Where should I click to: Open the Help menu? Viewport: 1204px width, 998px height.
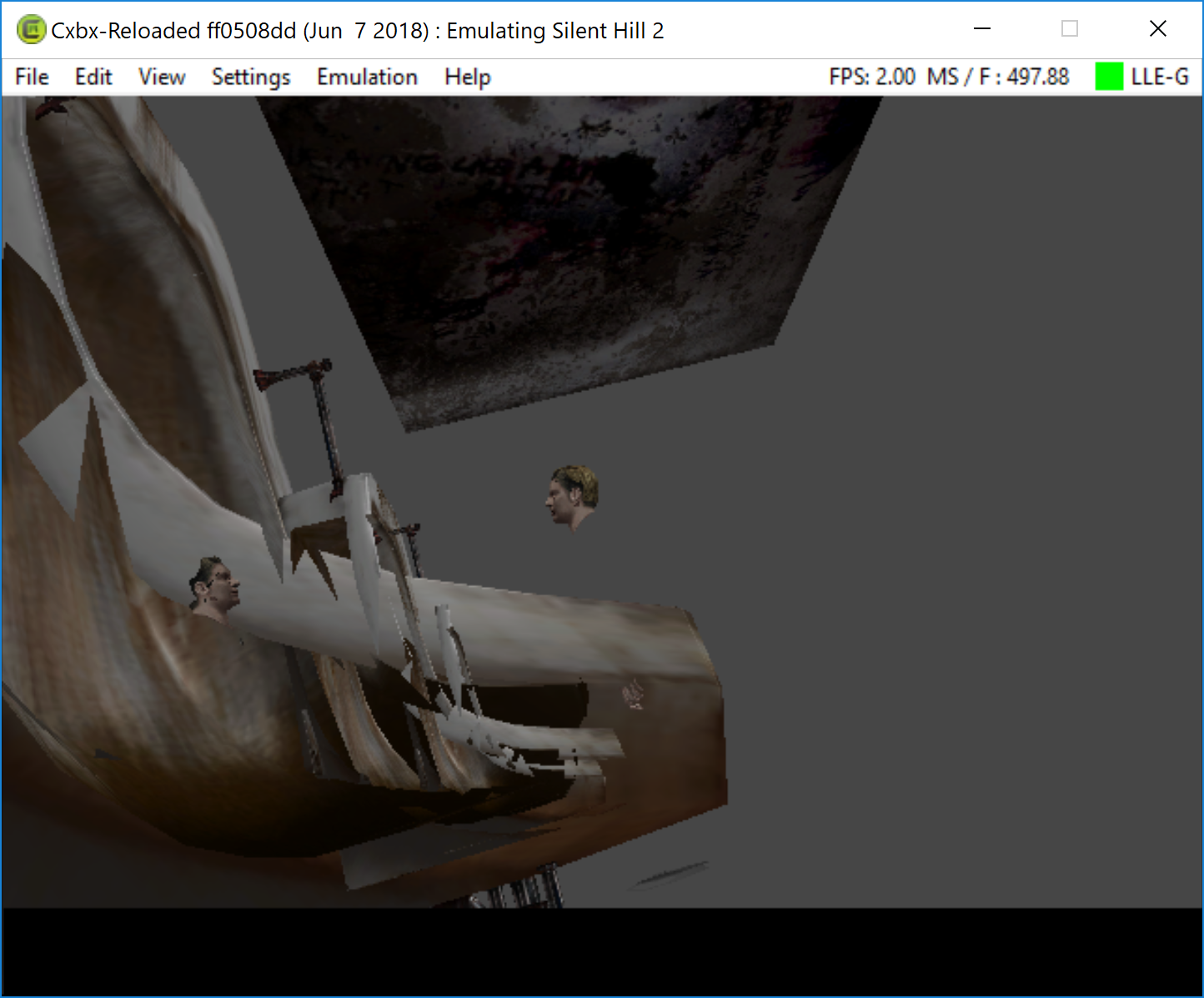467,77
